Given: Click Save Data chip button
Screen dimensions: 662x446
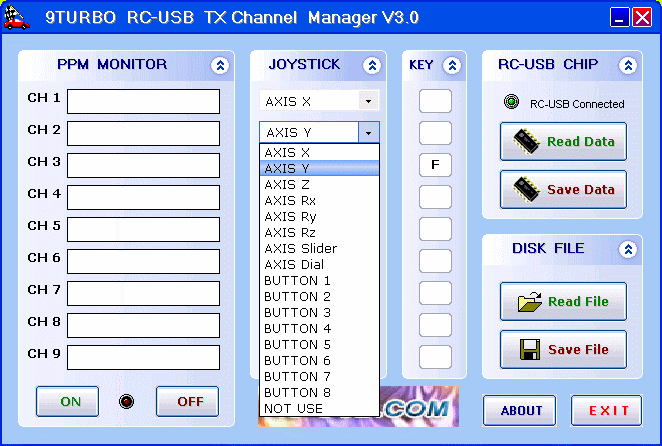Looking at the screenshot, I should pos(563,190).
